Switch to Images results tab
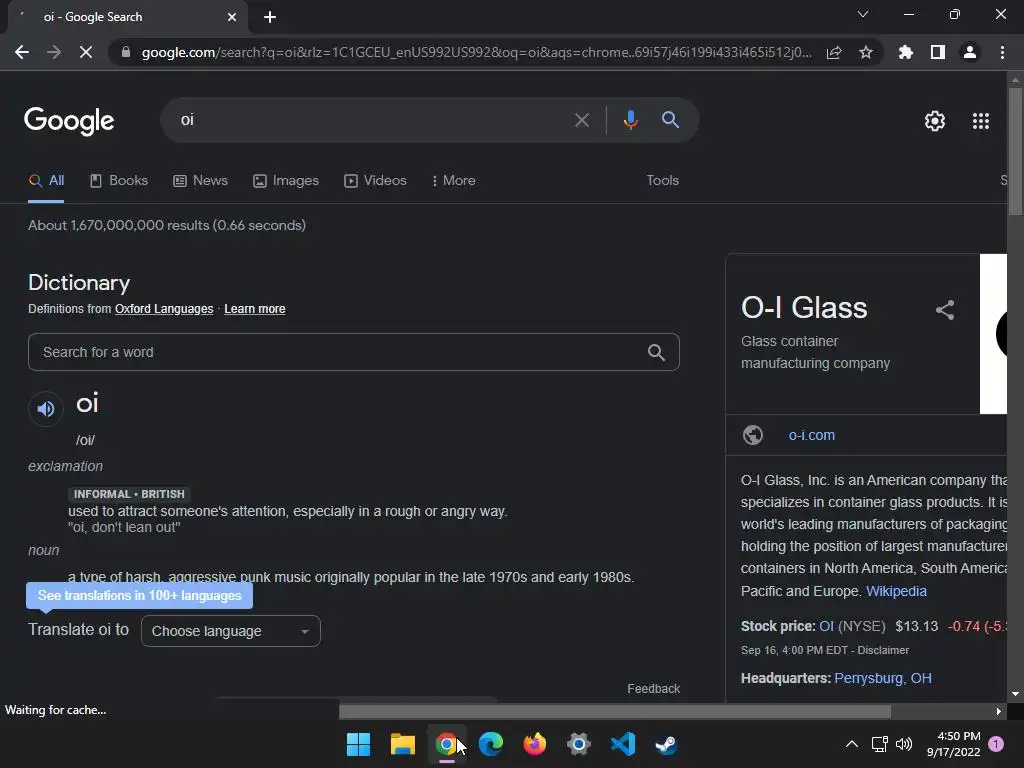 [x=286, y=181]
